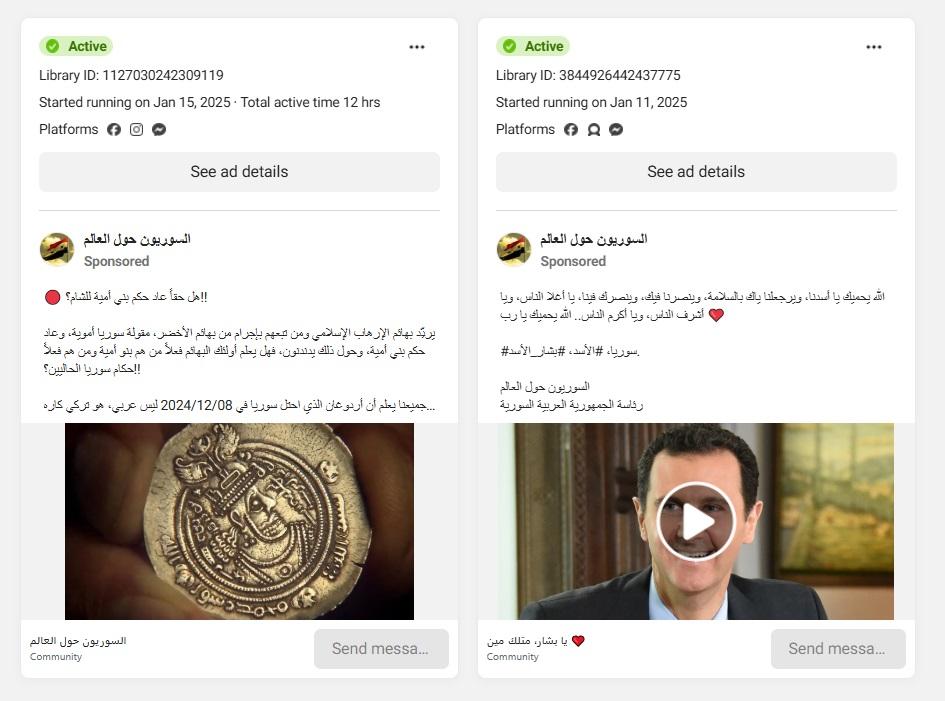Click Audience Network icon on right ad
This screenshot has height=701, width=945.
coord(594,130)
